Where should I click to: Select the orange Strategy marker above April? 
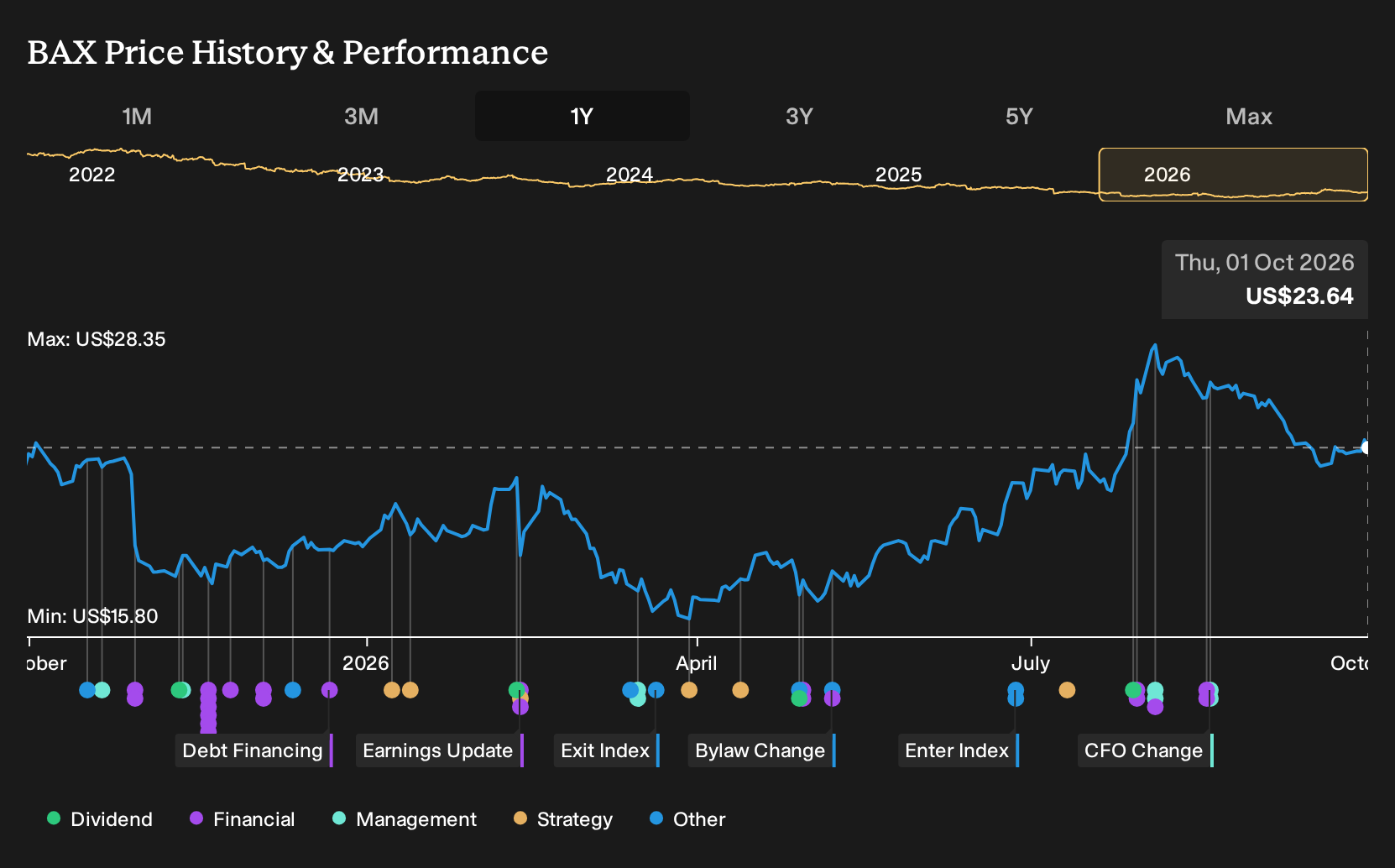tap(689, 690)
